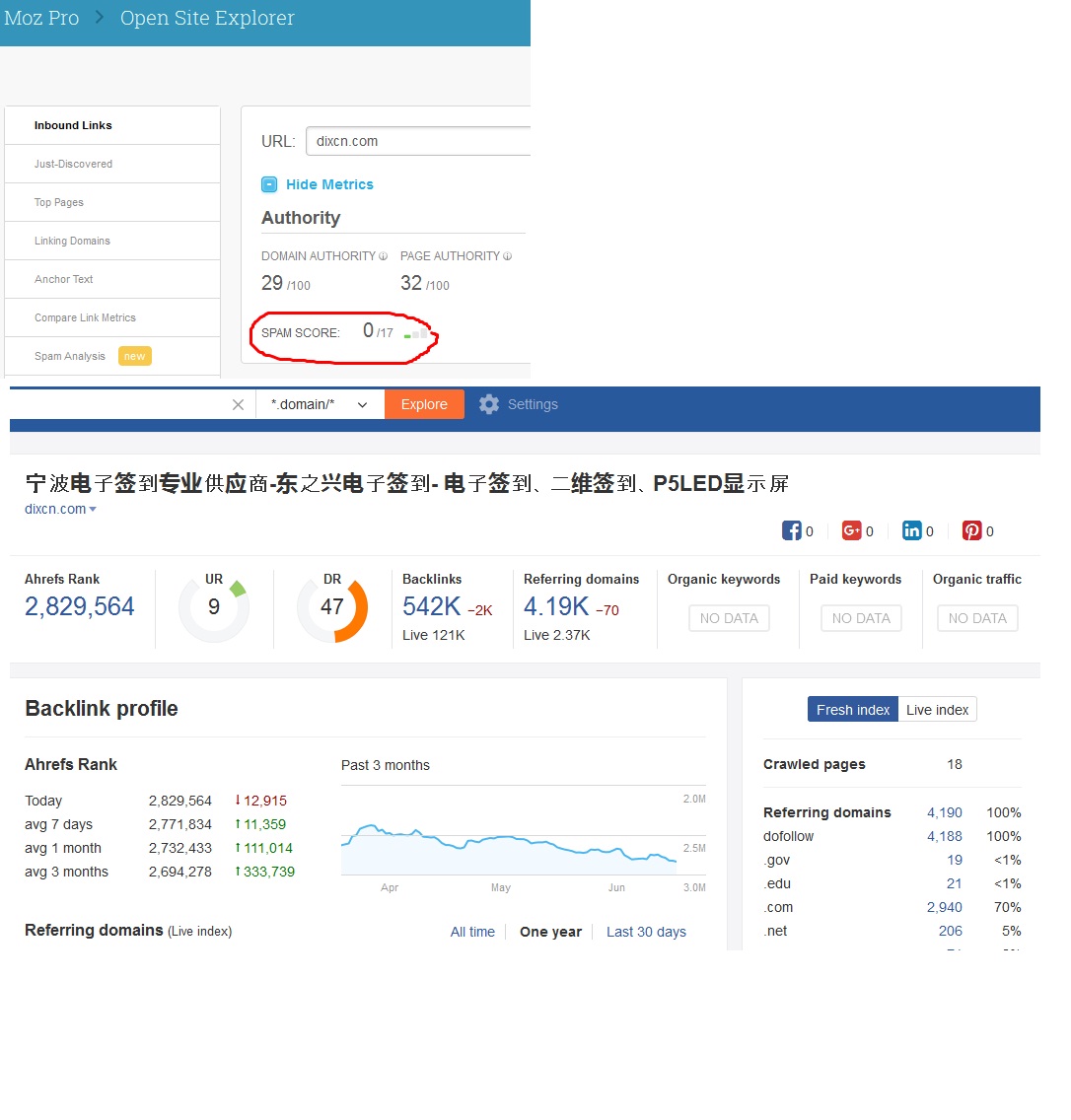Click the 206 .net domains count
1071x1120 pixels.
pos(951,930)
